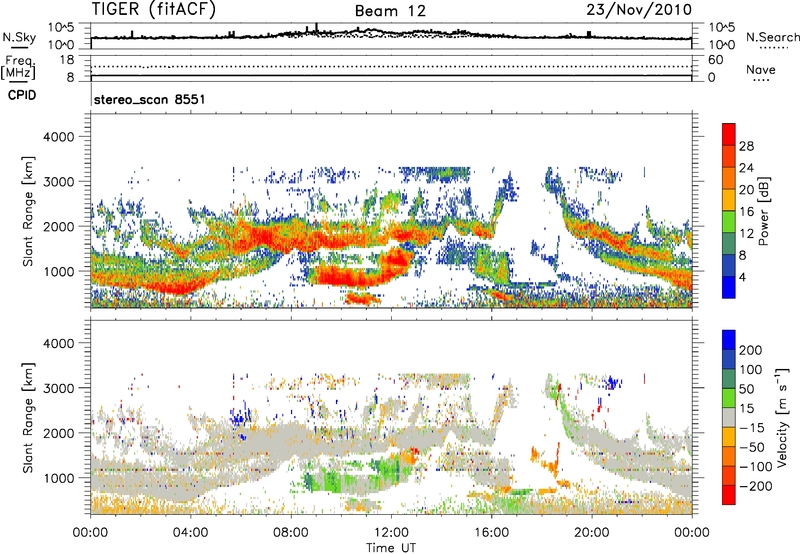Image resolution: width=800 pixels, height=554 pixels.
Task: Pick the yellow 16–20 dB power colorbar segment
Action: [729, 200]
